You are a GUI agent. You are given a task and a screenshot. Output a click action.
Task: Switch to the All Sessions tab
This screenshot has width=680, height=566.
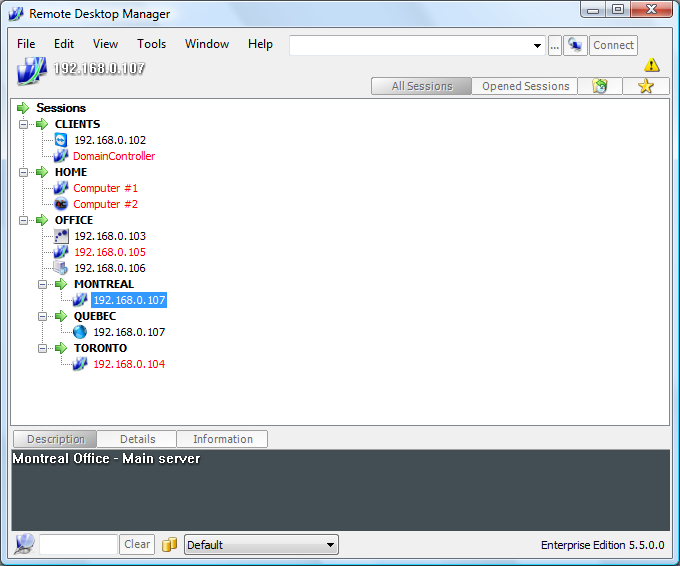click(422, 86)
